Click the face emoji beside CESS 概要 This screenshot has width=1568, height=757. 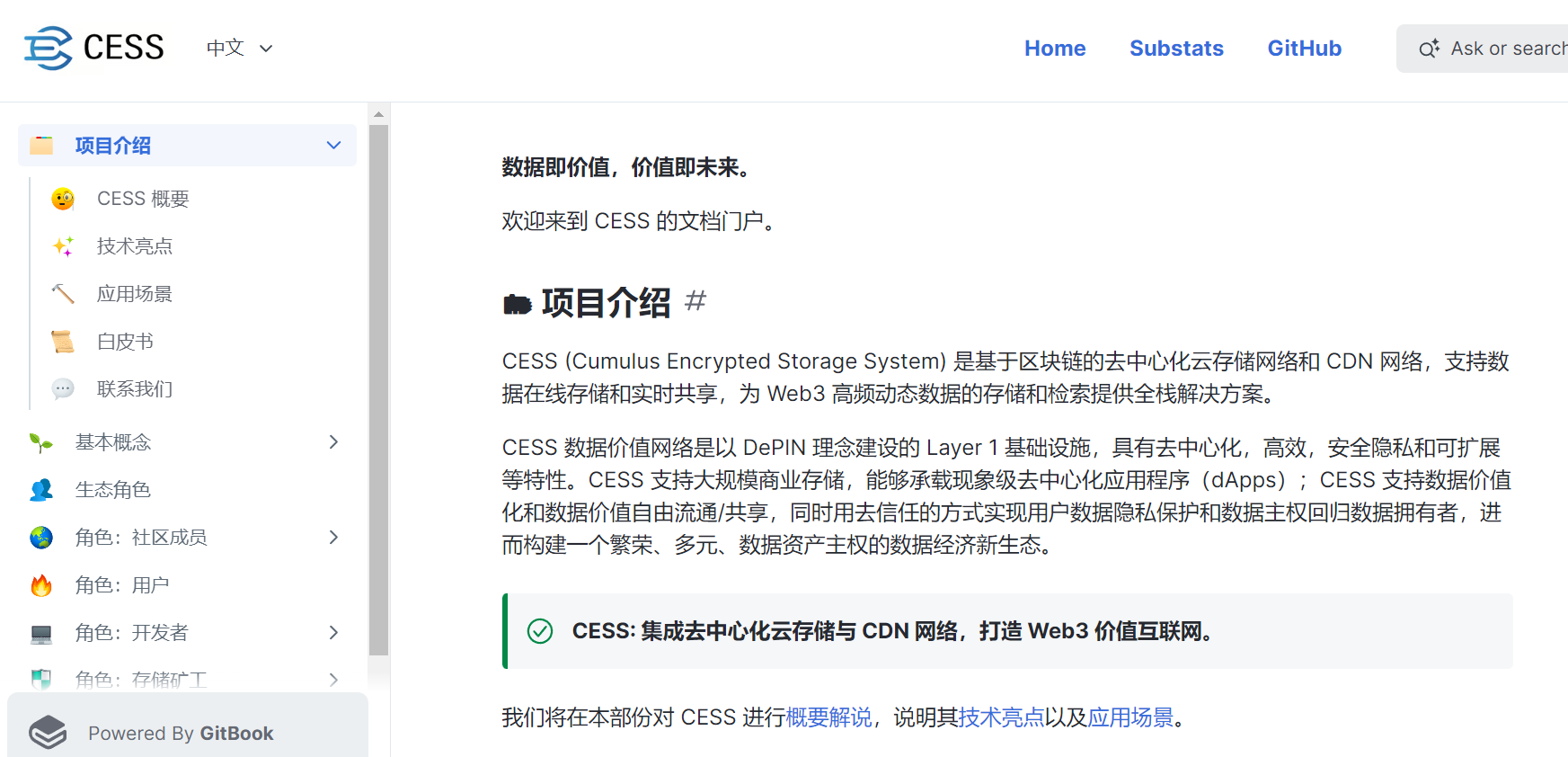pyautogui.click(x=63, y=199)
